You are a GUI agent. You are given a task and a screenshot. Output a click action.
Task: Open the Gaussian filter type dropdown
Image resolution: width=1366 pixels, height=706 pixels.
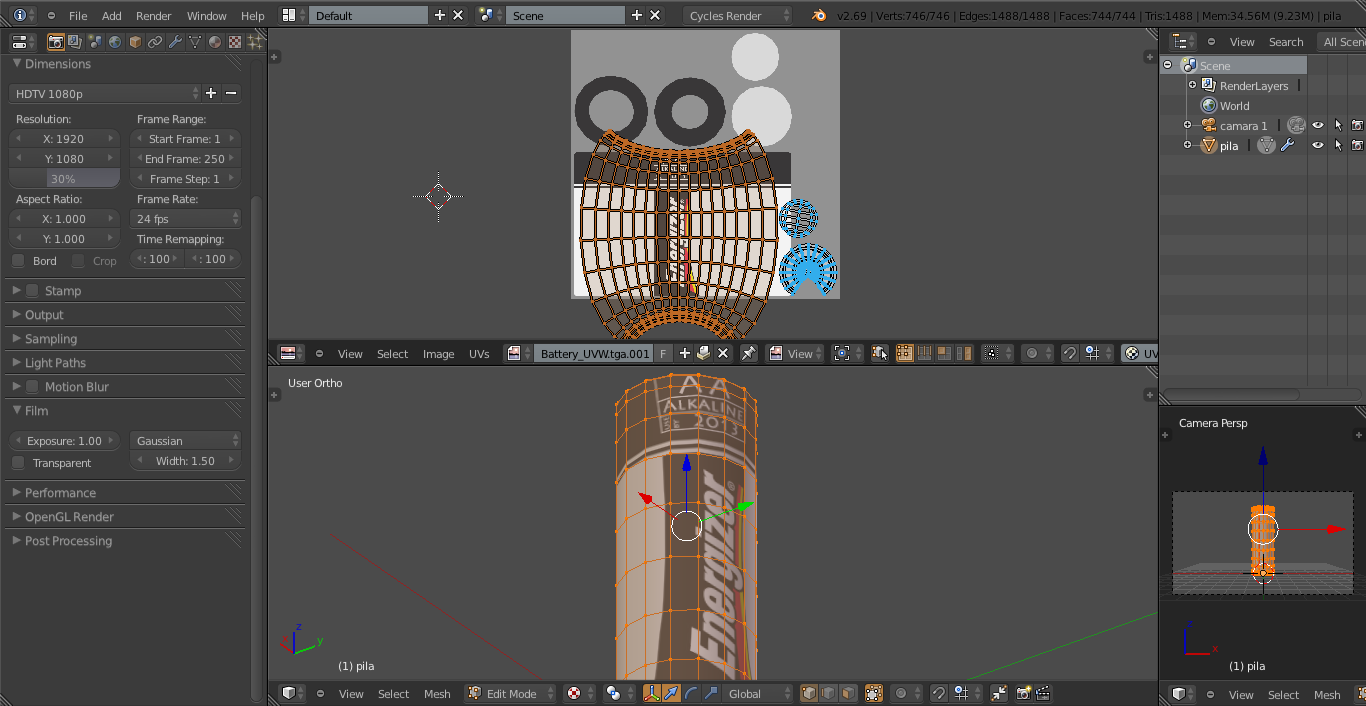[186, 441]
